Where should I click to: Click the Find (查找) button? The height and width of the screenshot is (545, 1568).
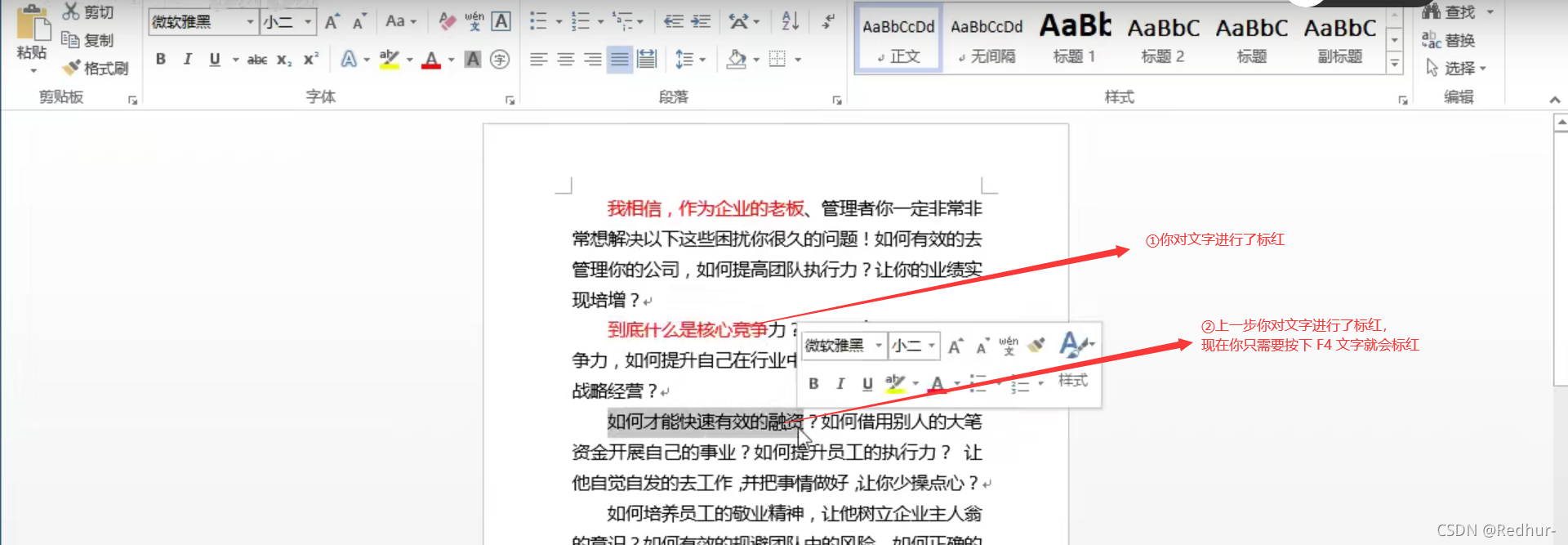coord(1449,11)
